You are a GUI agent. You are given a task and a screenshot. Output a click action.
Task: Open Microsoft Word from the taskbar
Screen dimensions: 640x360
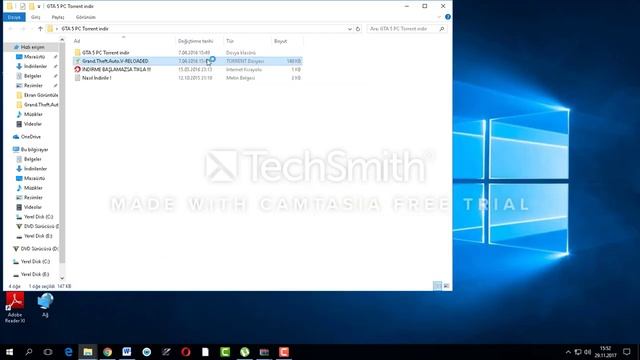[x=127, y=352]
